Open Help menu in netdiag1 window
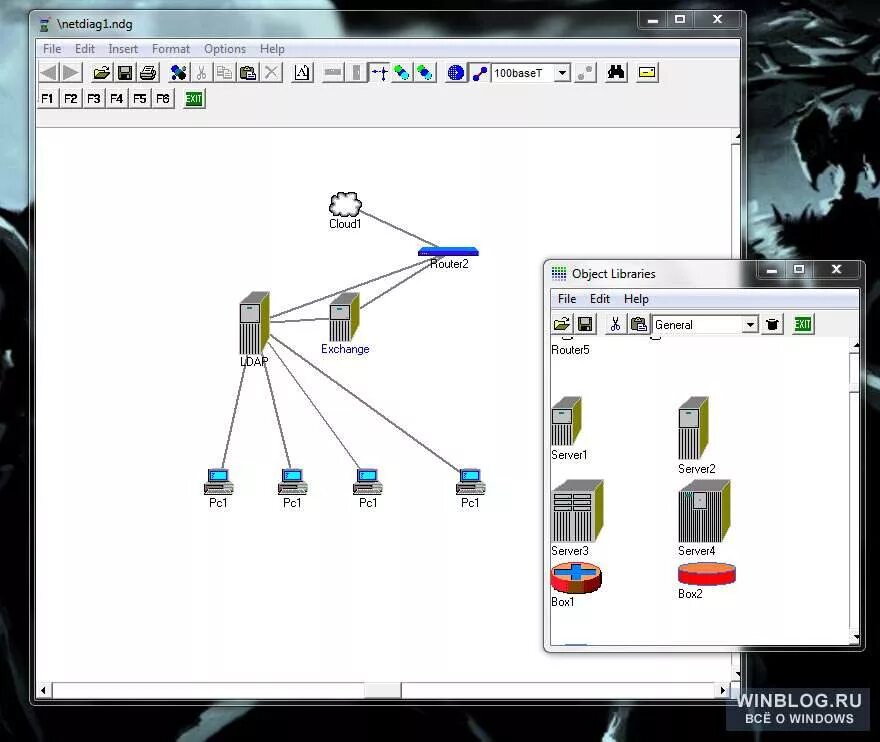Image resolution: width=880 pixels, height=742 pixels. (x=272, y=49)
